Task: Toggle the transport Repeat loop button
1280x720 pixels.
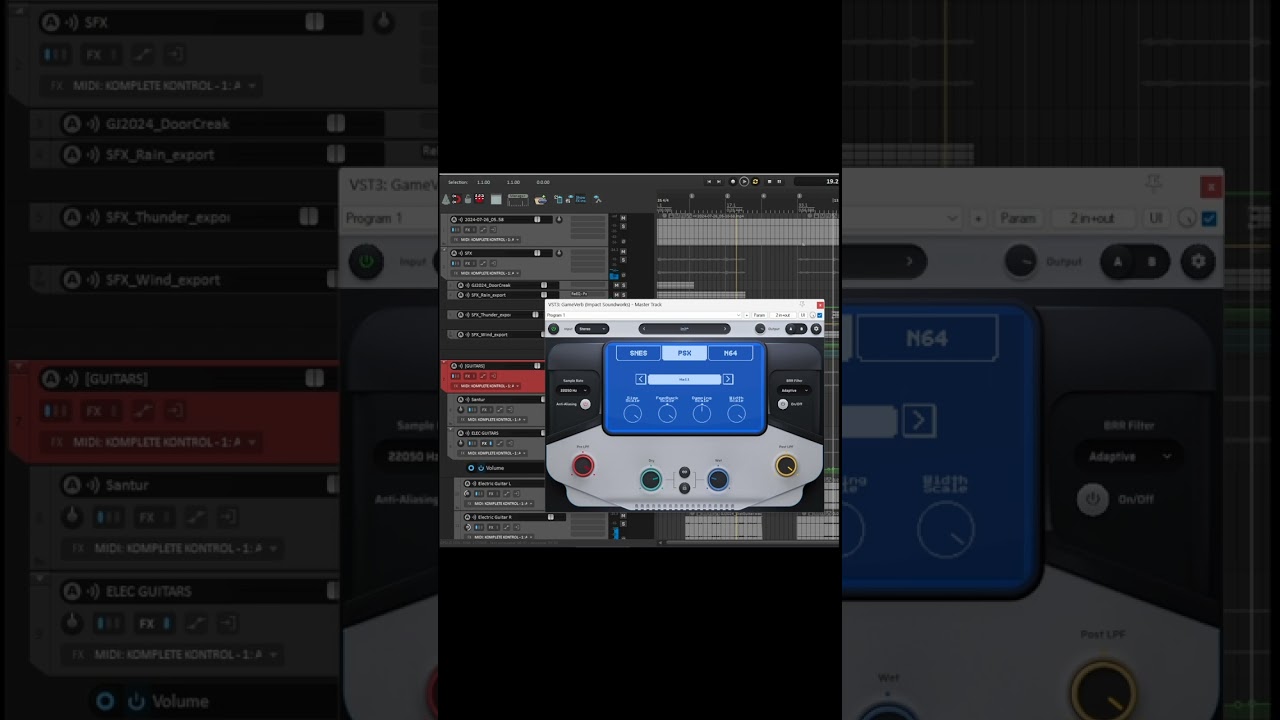Action: point(755,182)
